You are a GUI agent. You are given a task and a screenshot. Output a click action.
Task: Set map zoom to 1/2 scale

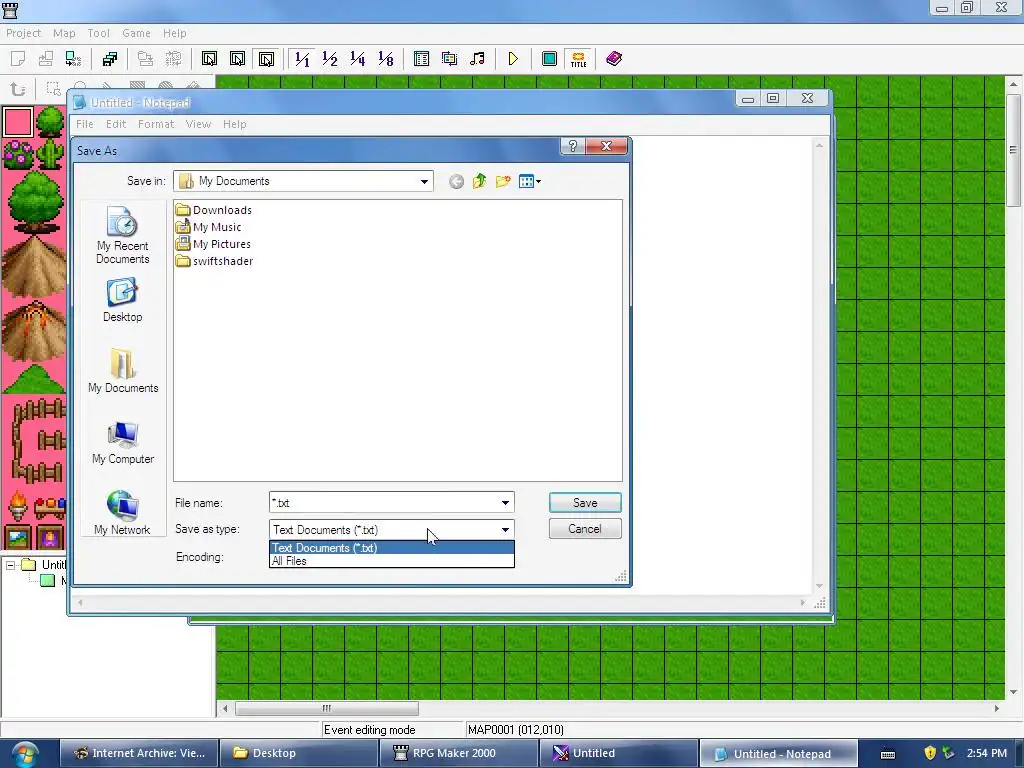330,59
